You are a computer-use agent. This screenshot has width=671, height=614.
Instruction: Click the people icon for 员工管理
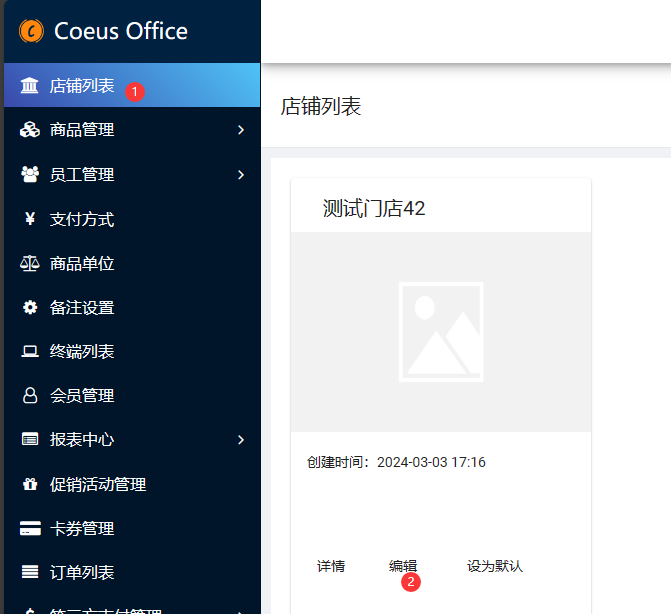coord(30,174)
